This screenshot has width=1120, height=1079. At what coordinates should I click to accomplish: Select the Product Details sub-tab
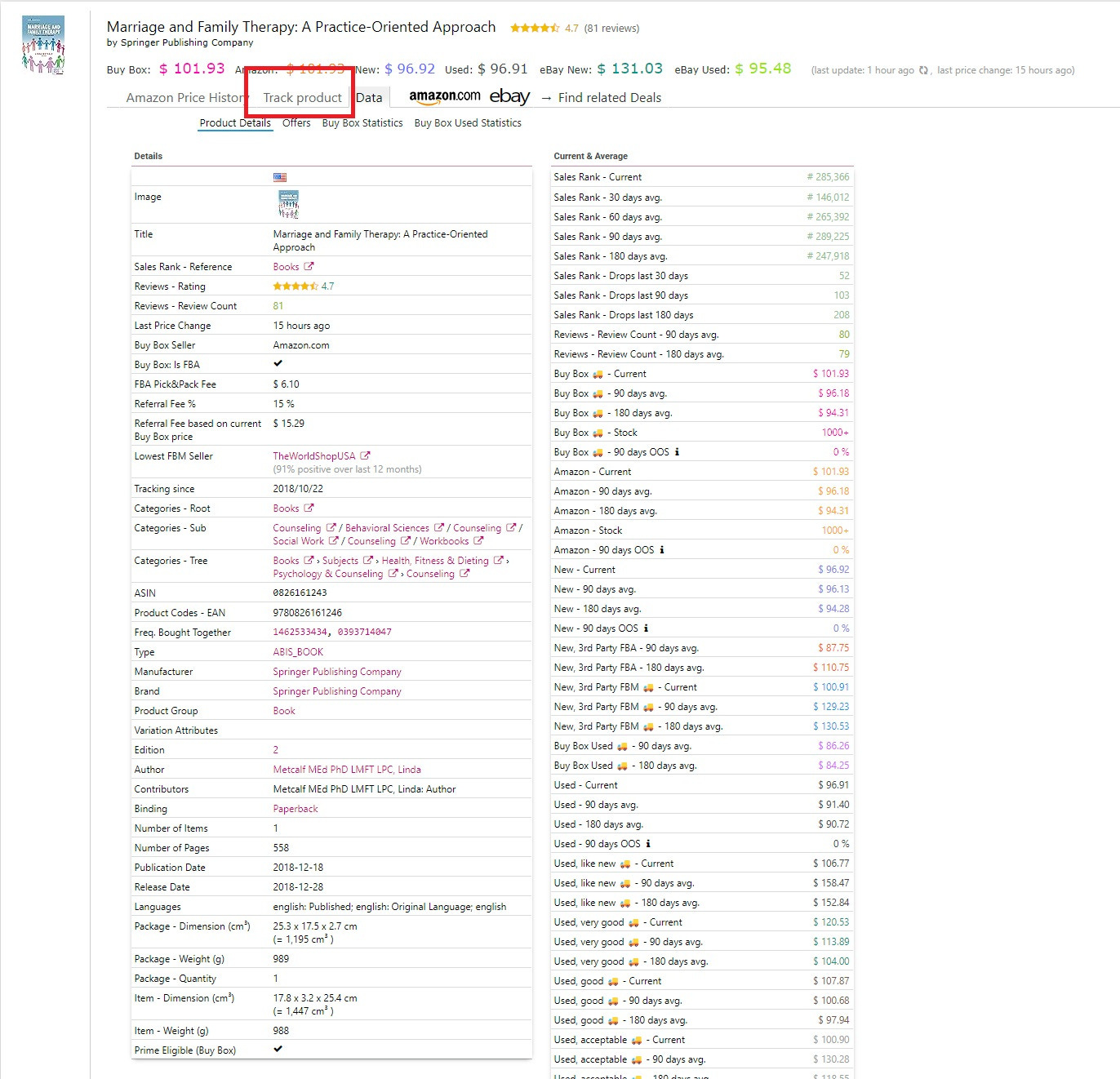235,123
